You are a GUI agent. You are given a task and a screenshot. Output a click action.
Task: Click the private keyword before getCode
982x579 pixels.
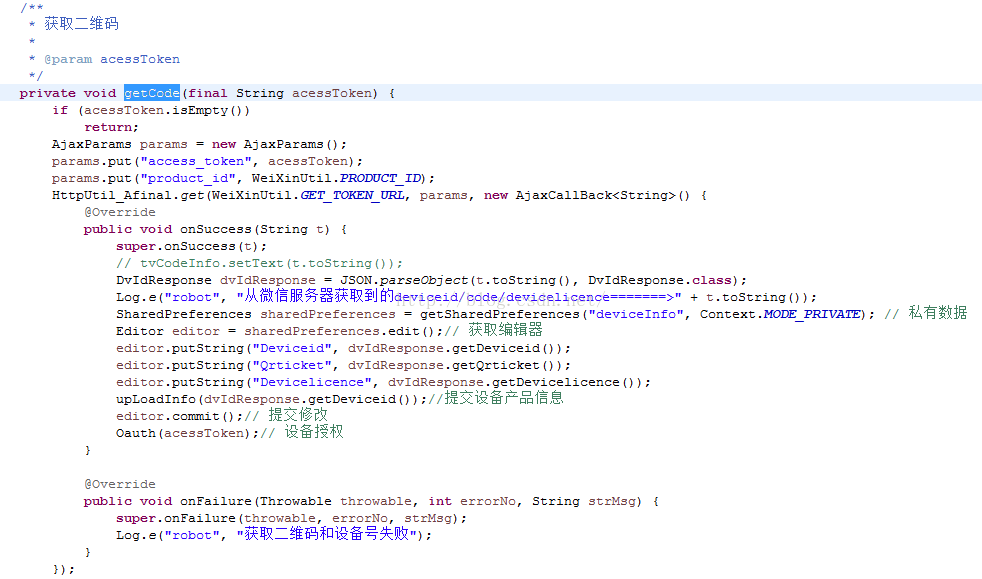tap(47, 93)
